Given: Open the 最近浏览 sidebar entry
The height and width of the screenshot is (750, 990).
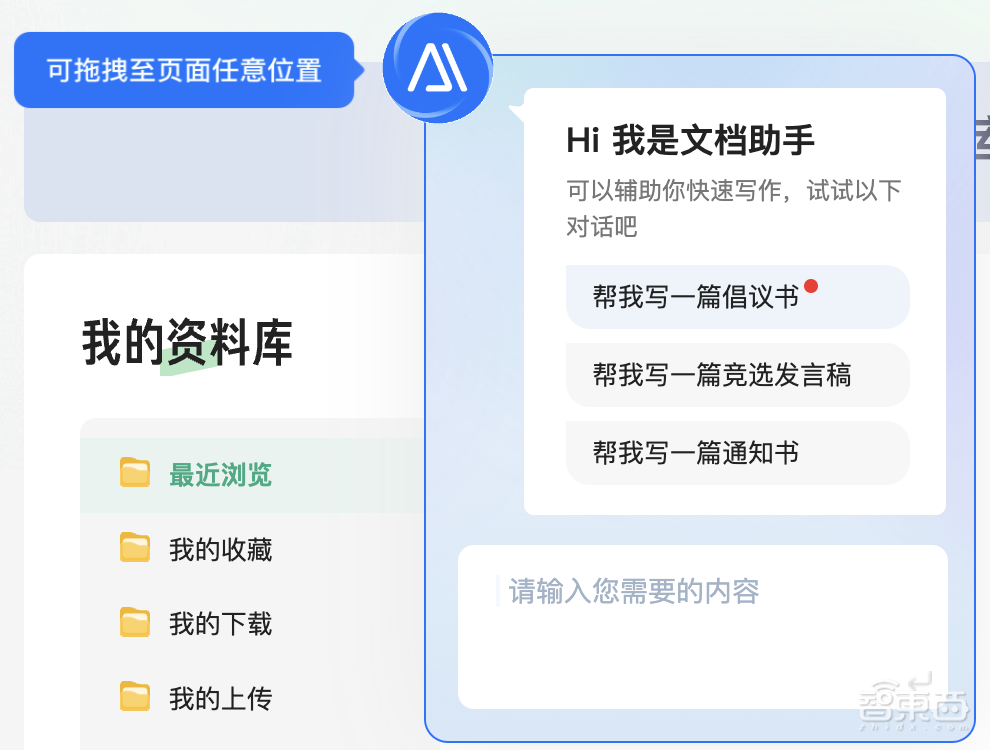Looking at the screenshot, I should click(221, 474).
